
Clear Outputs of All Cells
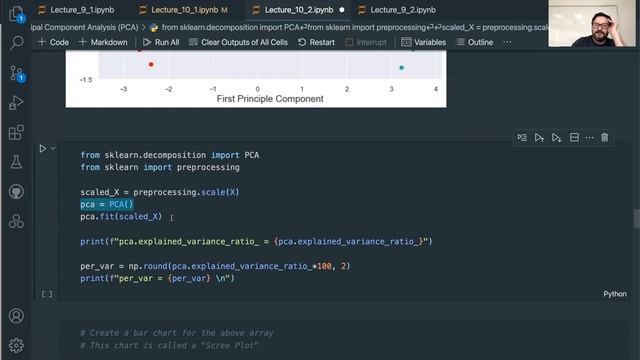pyautogui.click(x=238, y=42)
